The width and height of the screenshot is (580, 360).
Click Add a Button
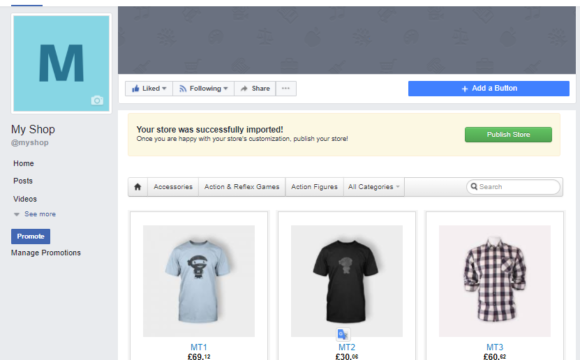point(489,88)
